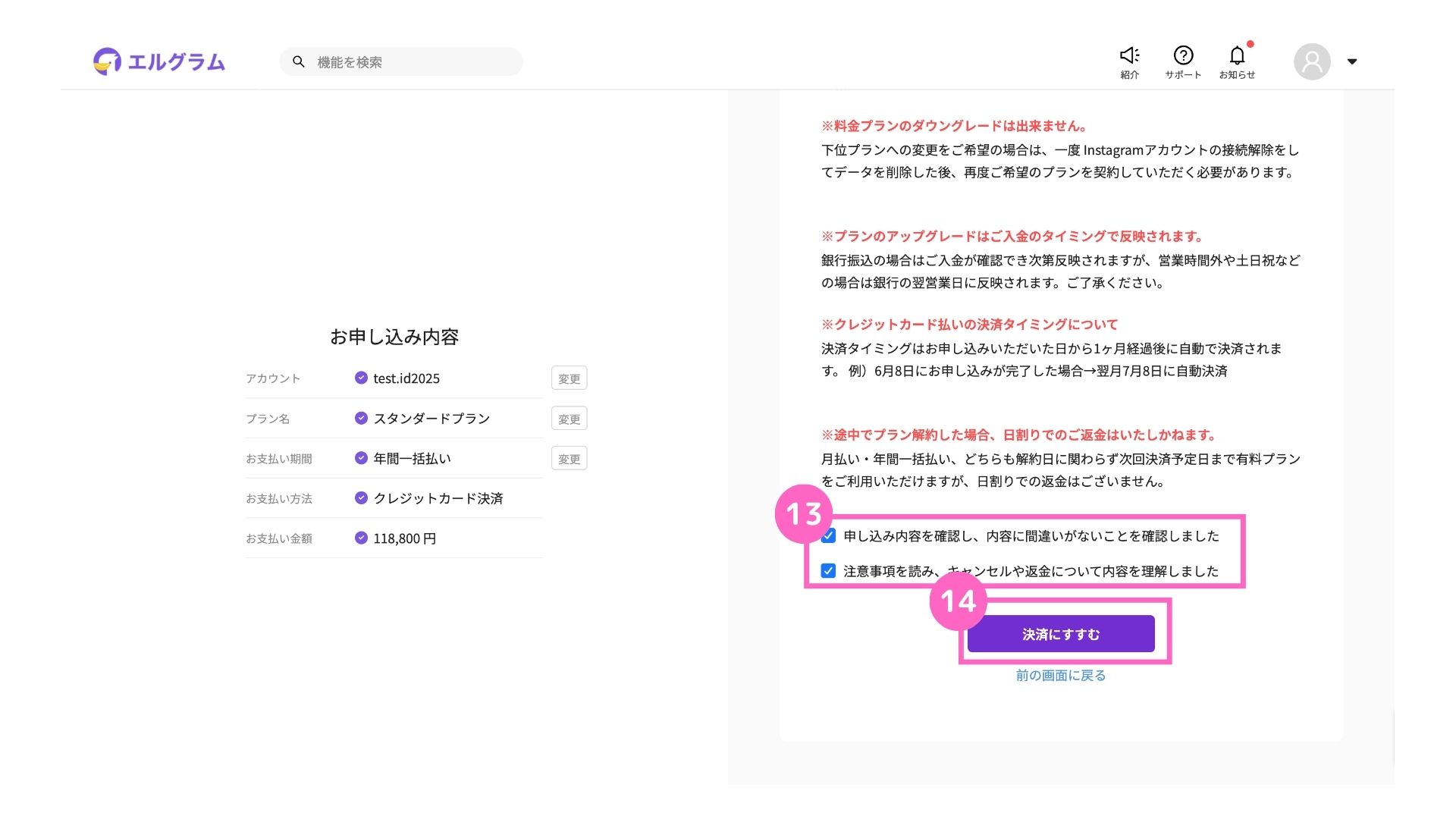Click 変更 button for お支払い期間 row
Image resolution: width=1456 pixels, height=819 pixels.
coord(569,459)
